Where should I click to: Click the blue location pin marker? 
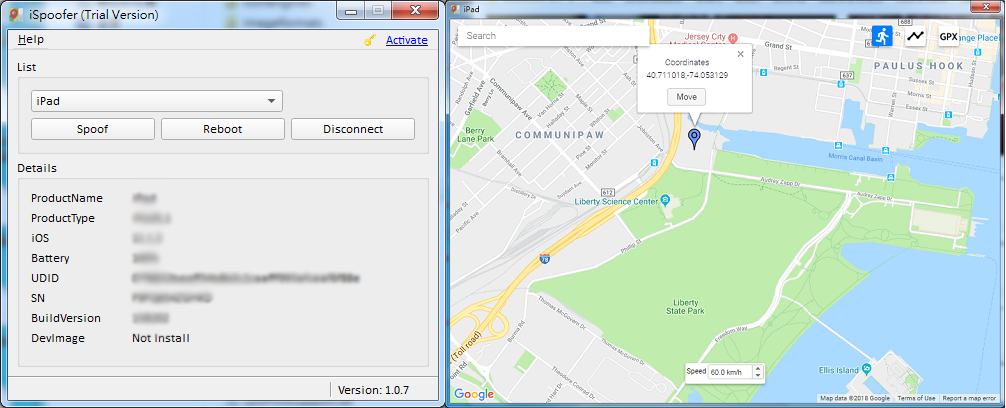coord(694,139)
